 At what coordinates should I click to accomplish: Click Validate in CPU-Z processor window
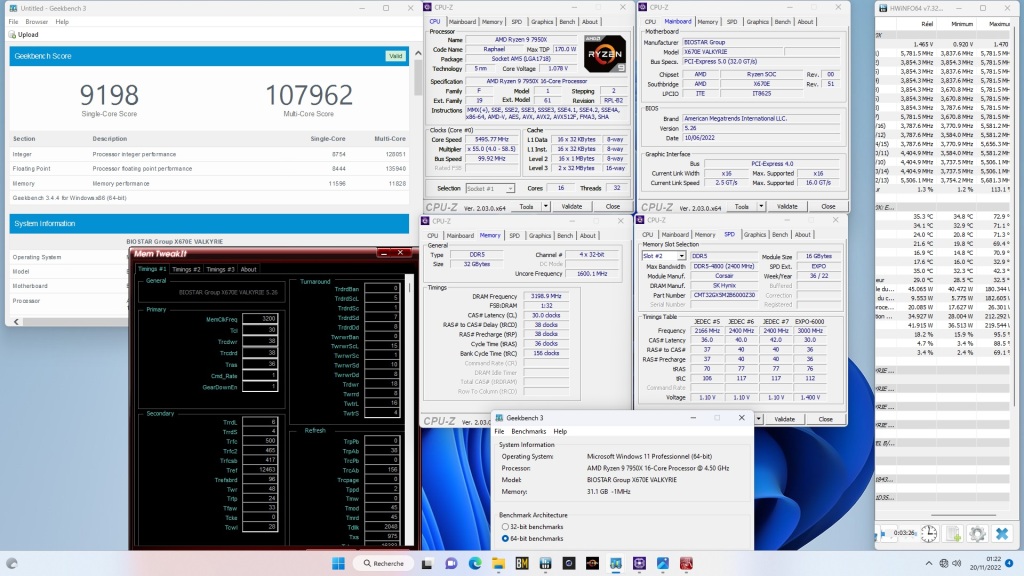571,206
